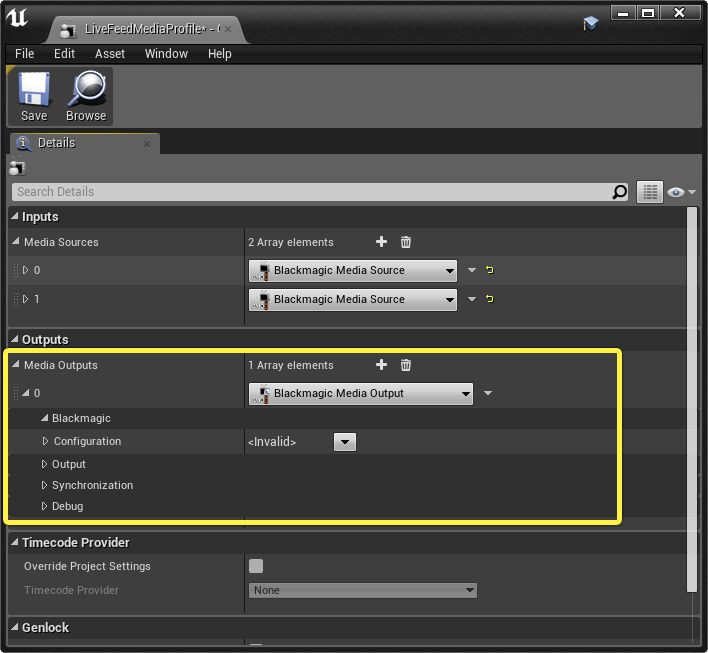The image size is (708, 653).
Task: Open the Help menu
Action: coord(219,54)
